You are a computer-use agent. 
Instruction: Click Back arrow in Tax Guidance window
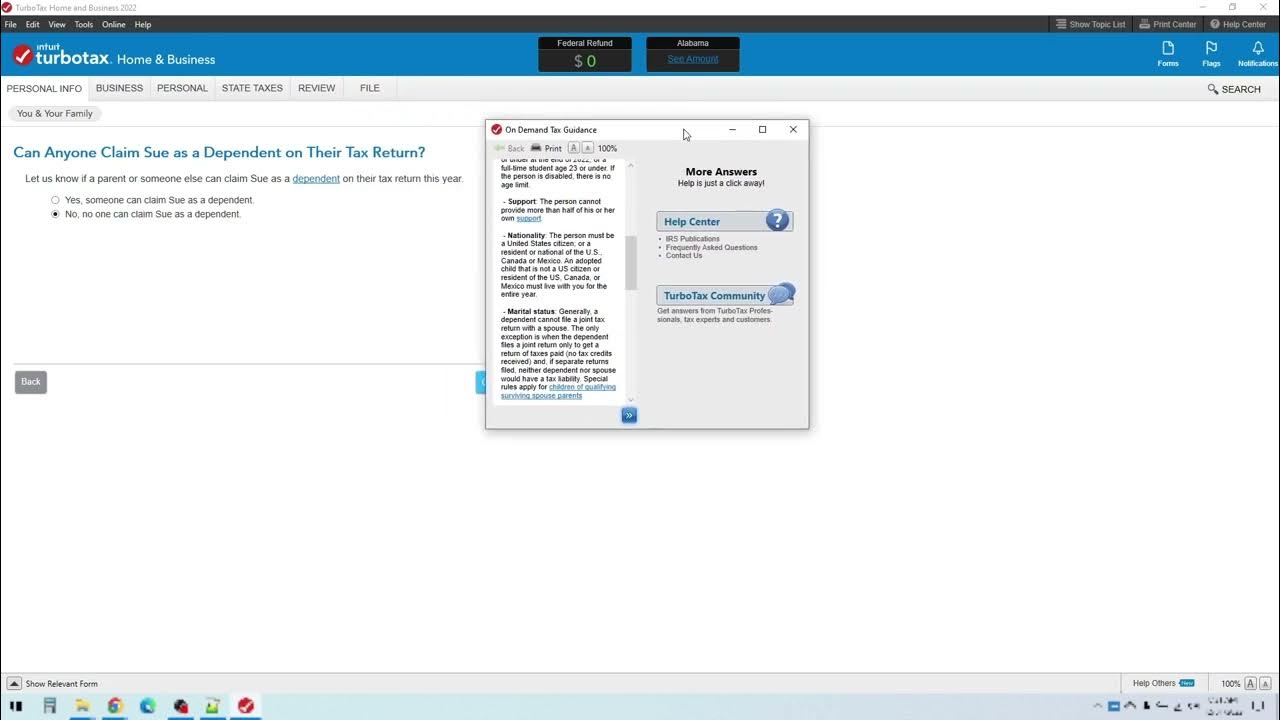click(x=509, y=148)
